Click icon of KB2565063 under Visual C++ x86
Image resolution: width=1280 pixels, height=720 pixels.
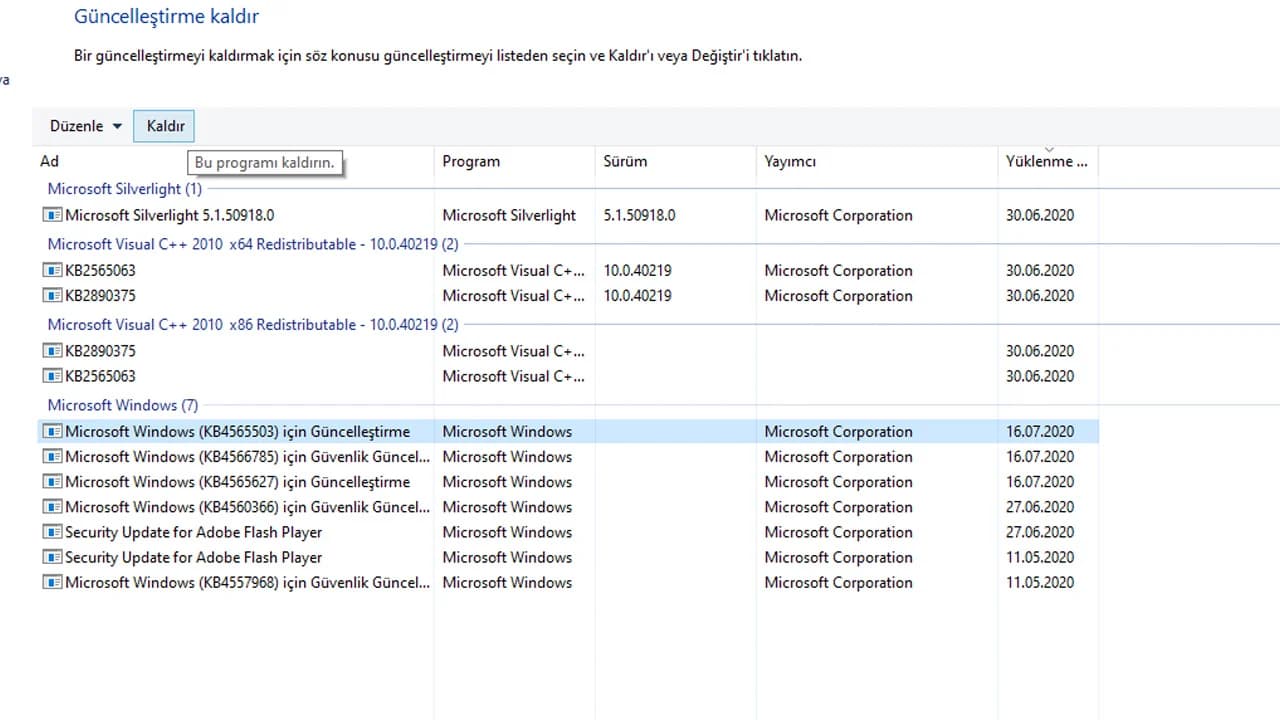[x=52, y=376]
